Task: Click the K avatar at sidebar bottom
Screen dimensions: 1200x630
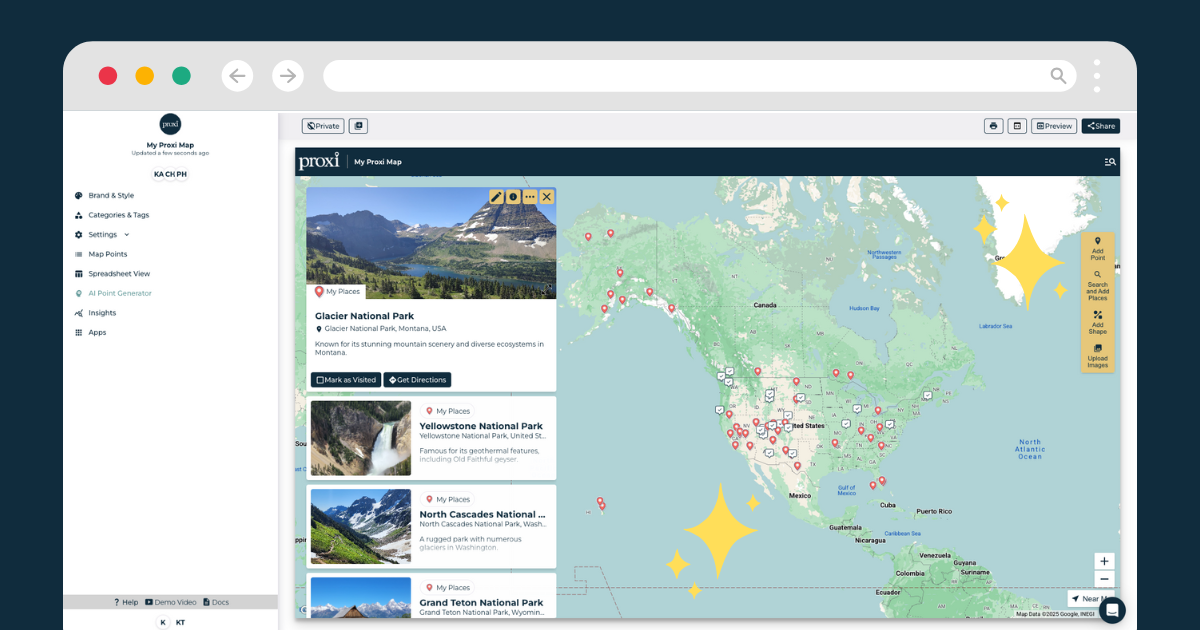Action: point(163,622)
